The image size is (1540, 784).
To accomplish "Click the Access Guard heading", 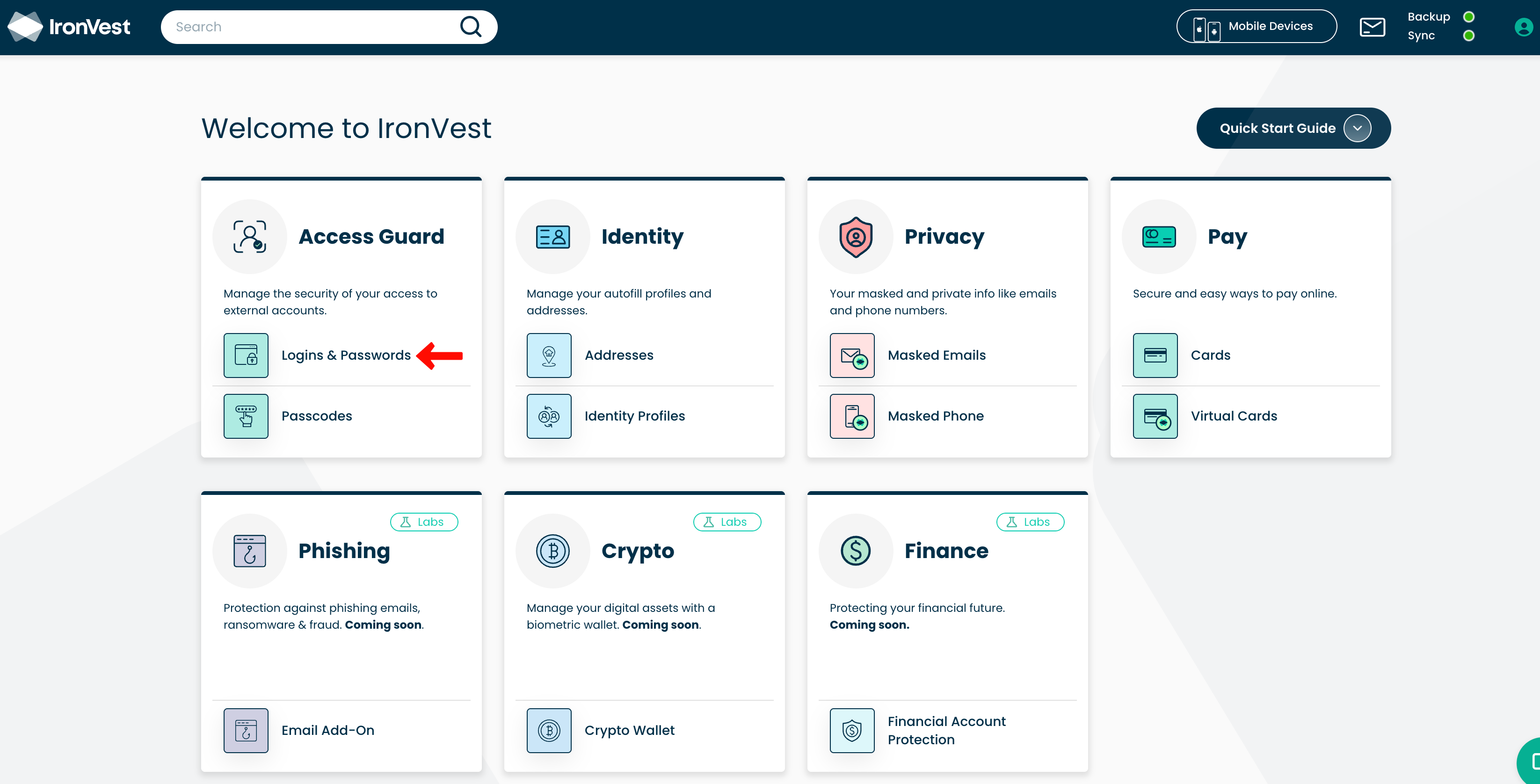I will pyautogui.click(x=371, y=237).
